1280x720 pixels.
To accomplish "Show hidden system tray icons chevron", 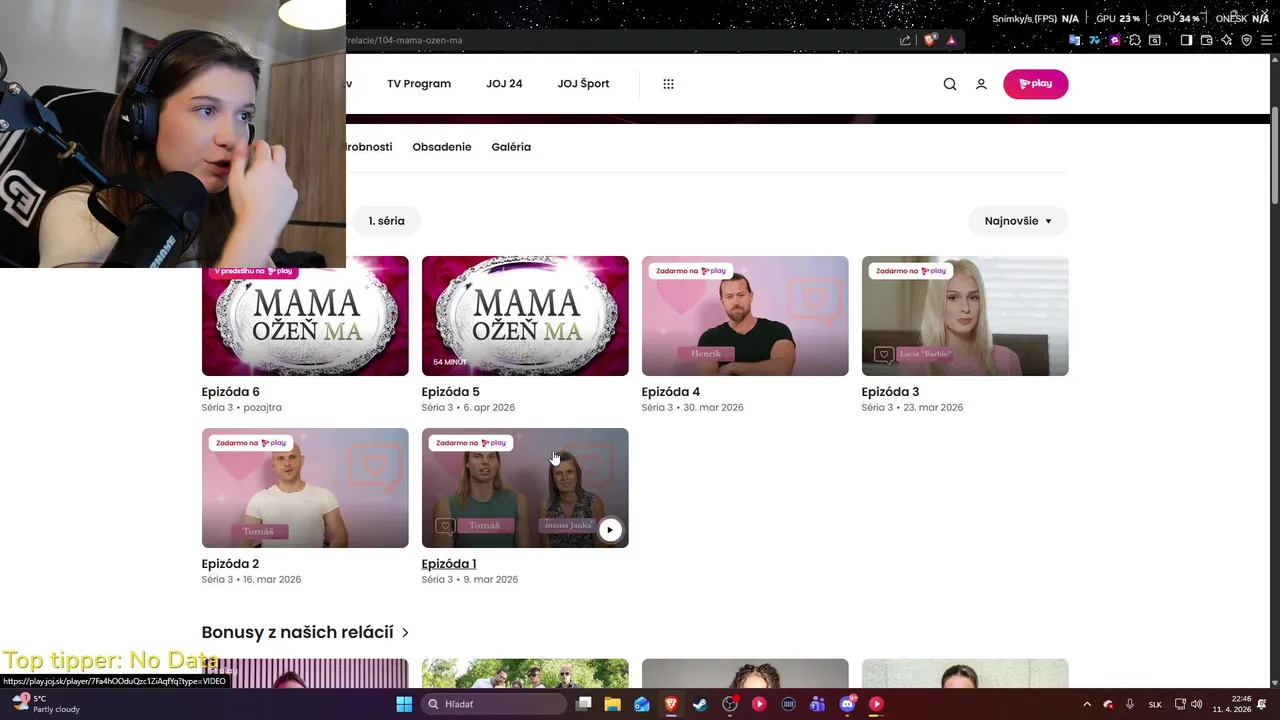I will 1087,704.
